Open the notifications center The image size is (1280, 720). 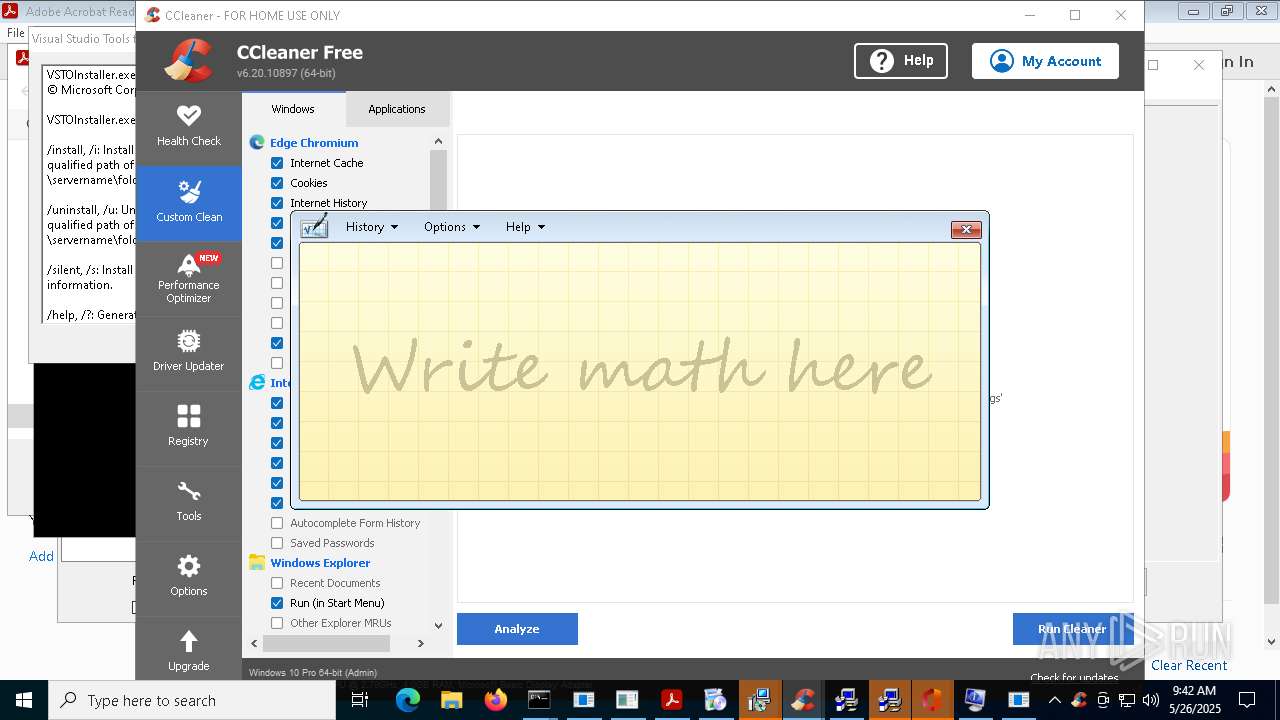(x=1247, y=700)
